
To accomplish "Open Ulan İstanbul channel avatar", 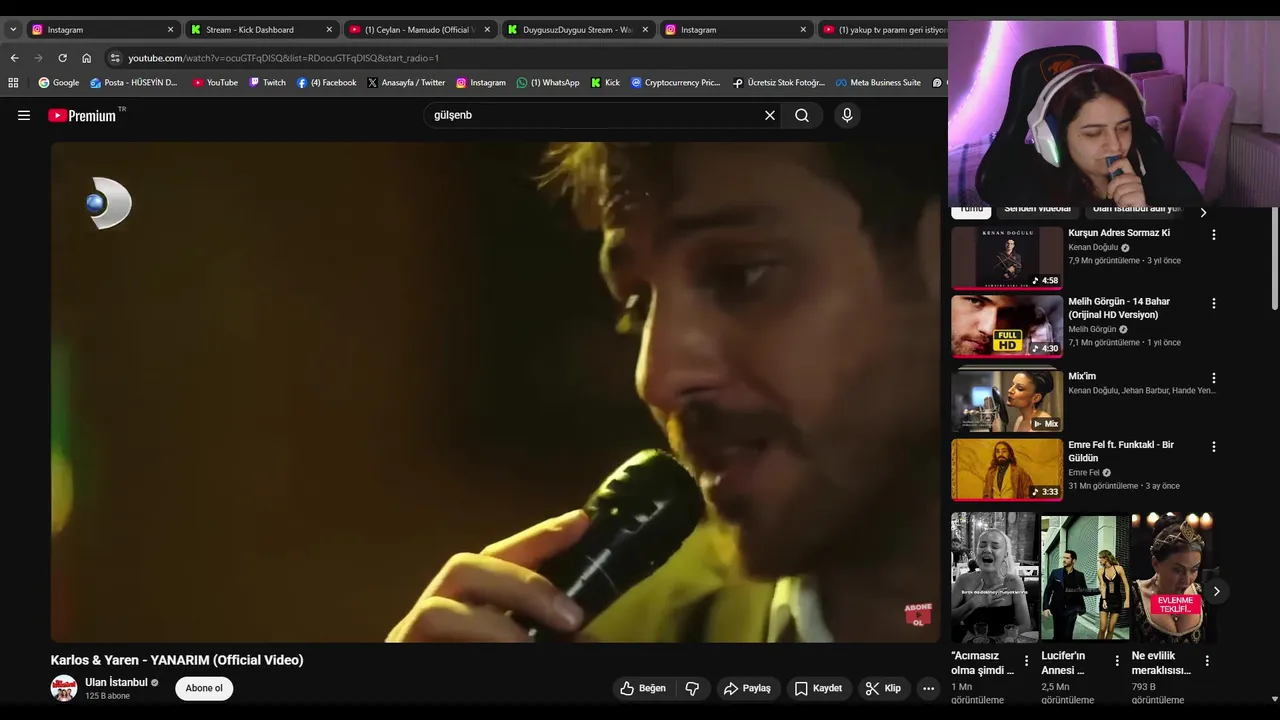I will tap(64, 688).
